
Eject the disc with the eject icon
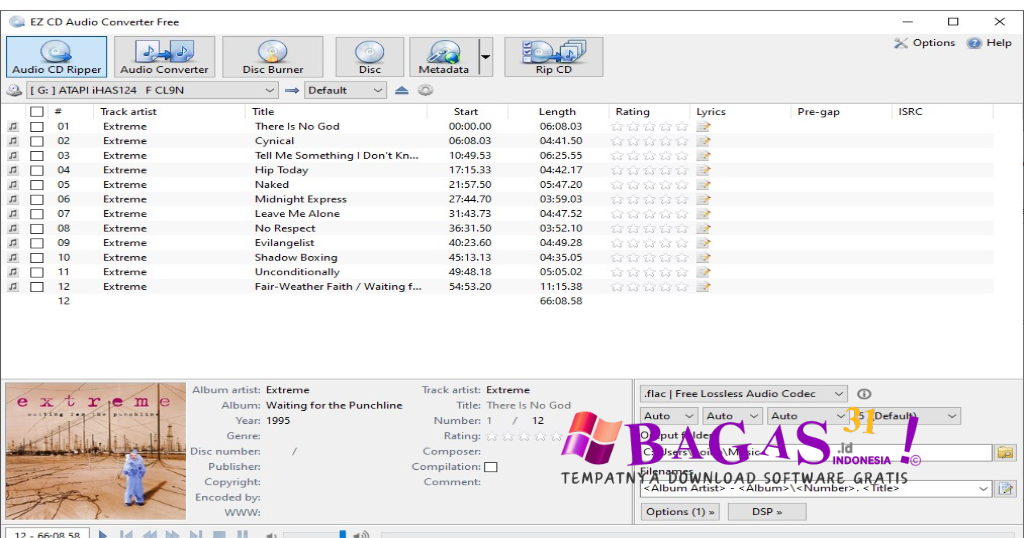click(402, 90)
